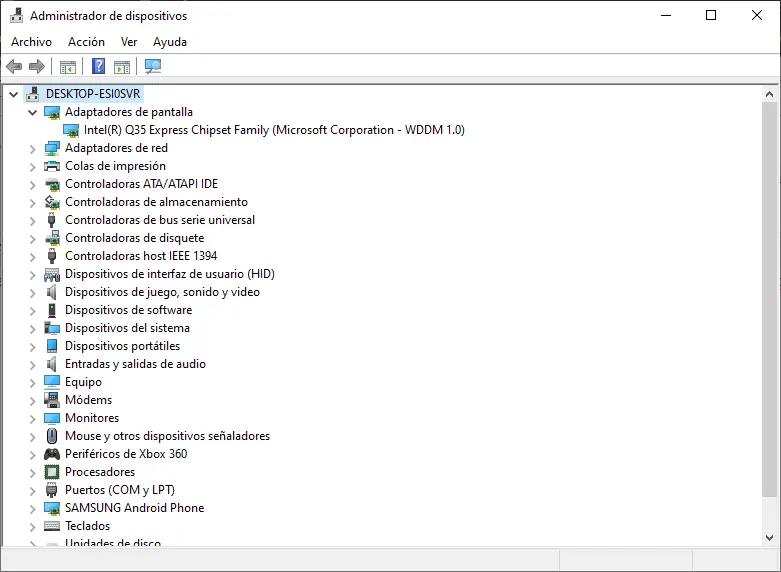The width and height of the screenshot is (781, 572).
Task: Click the Xbox 360 peripherals gamepad icon
Action: (53, 454)
